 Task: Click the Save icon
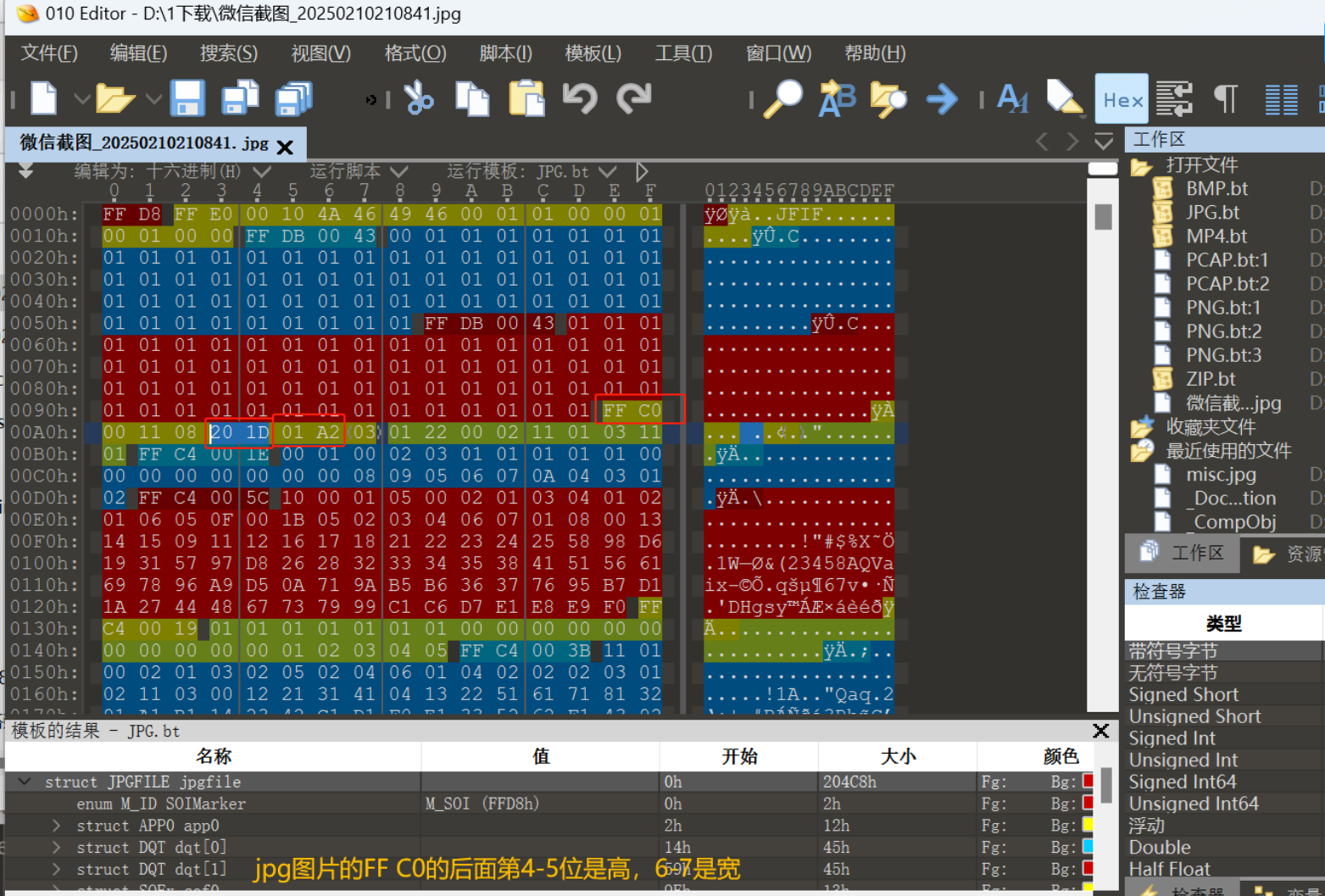point(187,98)
